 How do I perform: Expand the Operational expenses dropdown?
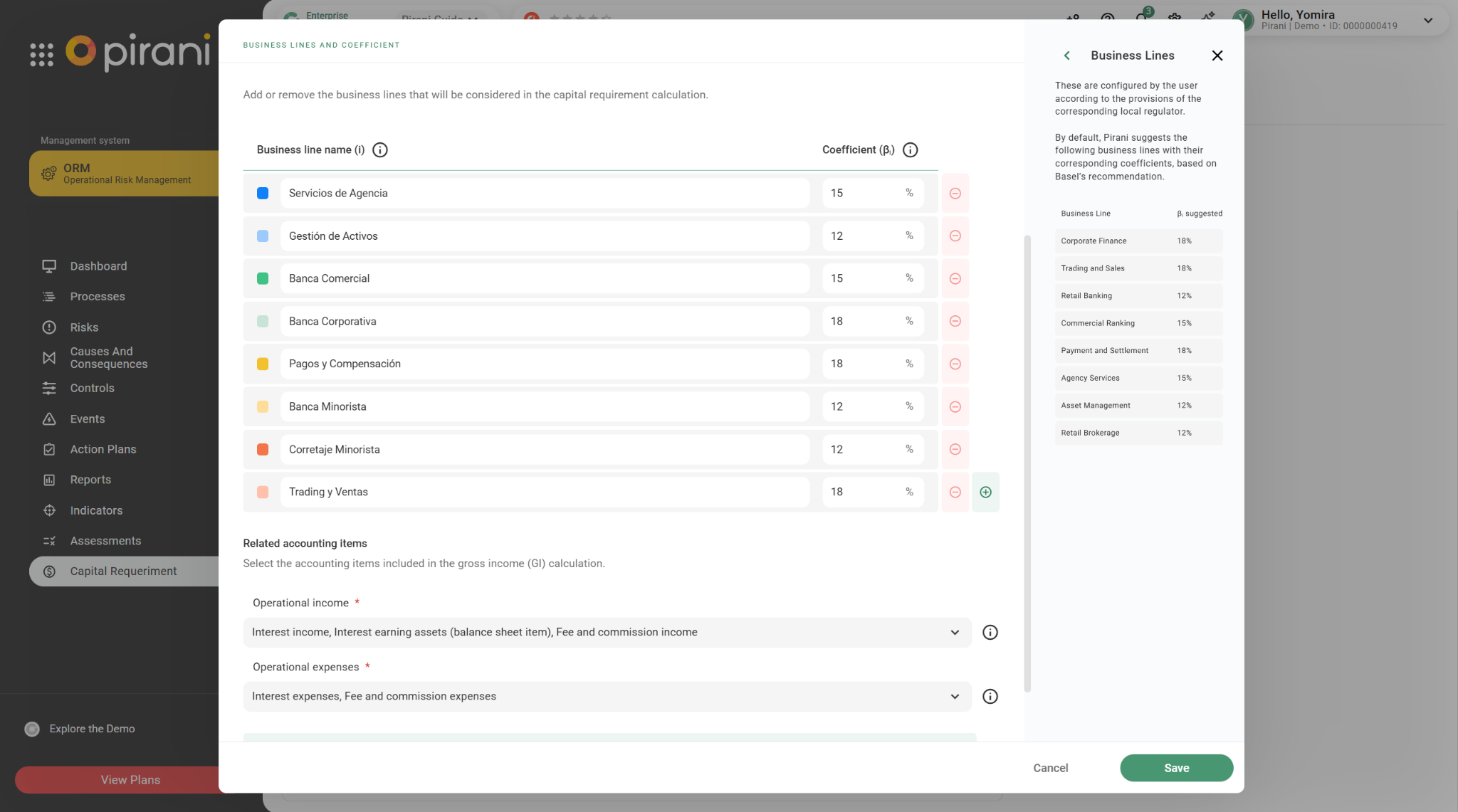[954, 697]
